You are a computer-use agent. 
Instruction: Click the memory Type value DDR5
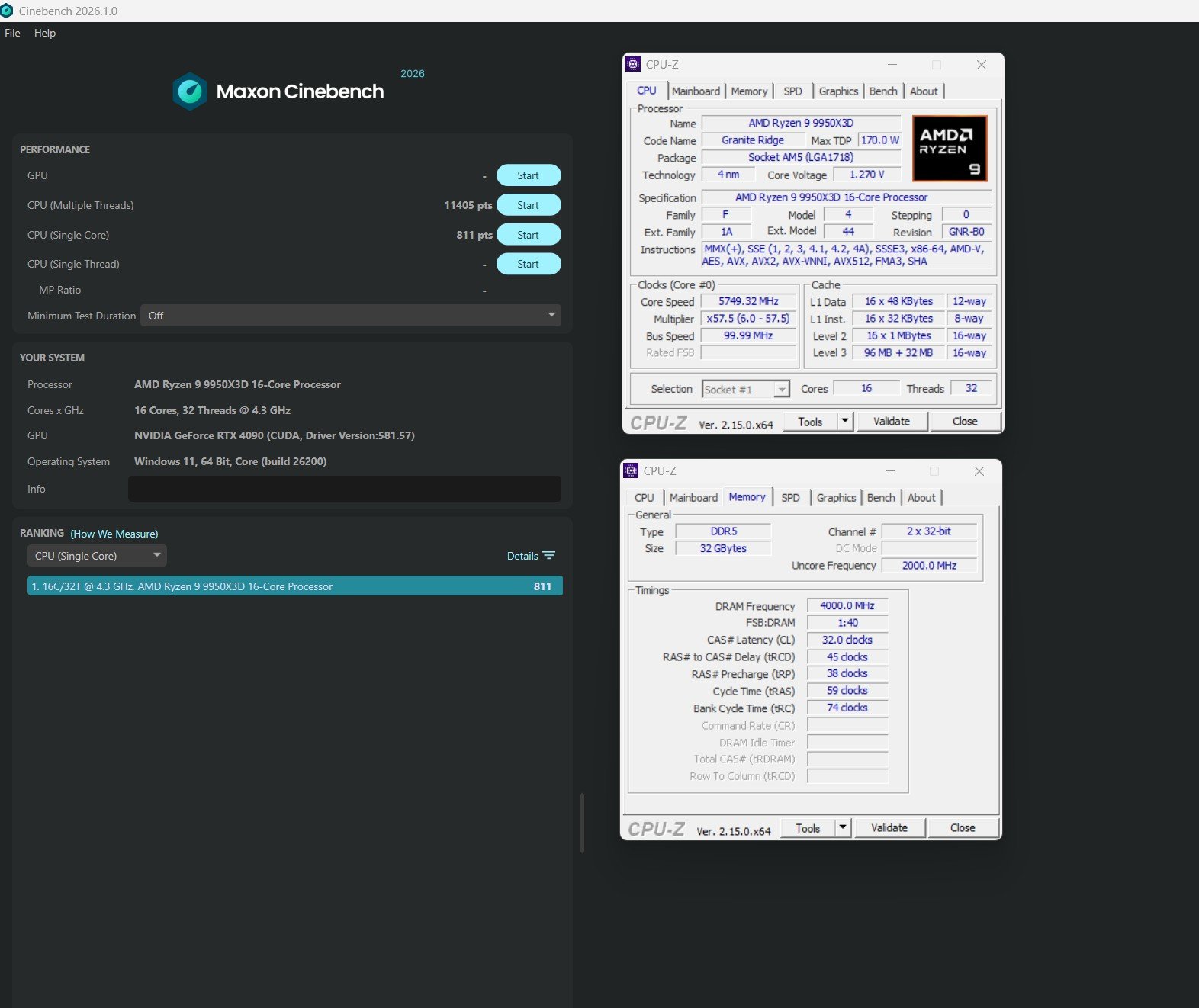tap(724, 531)
